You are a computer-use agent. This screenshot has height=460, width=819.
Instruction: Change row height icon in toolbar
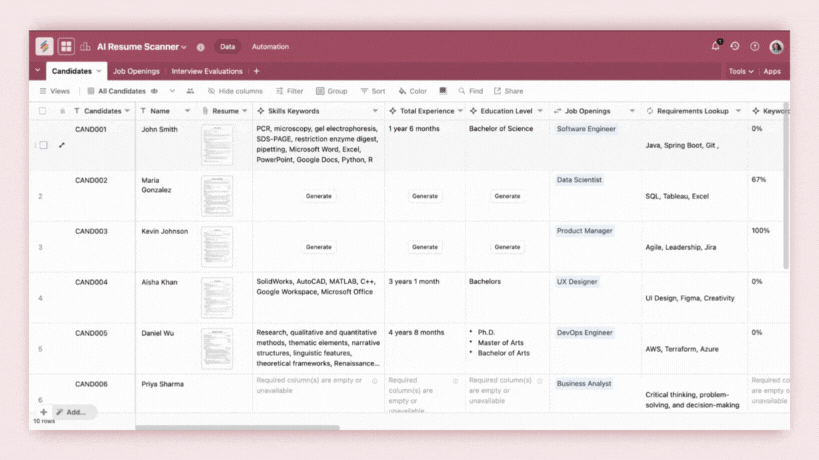tap(443, 91)
